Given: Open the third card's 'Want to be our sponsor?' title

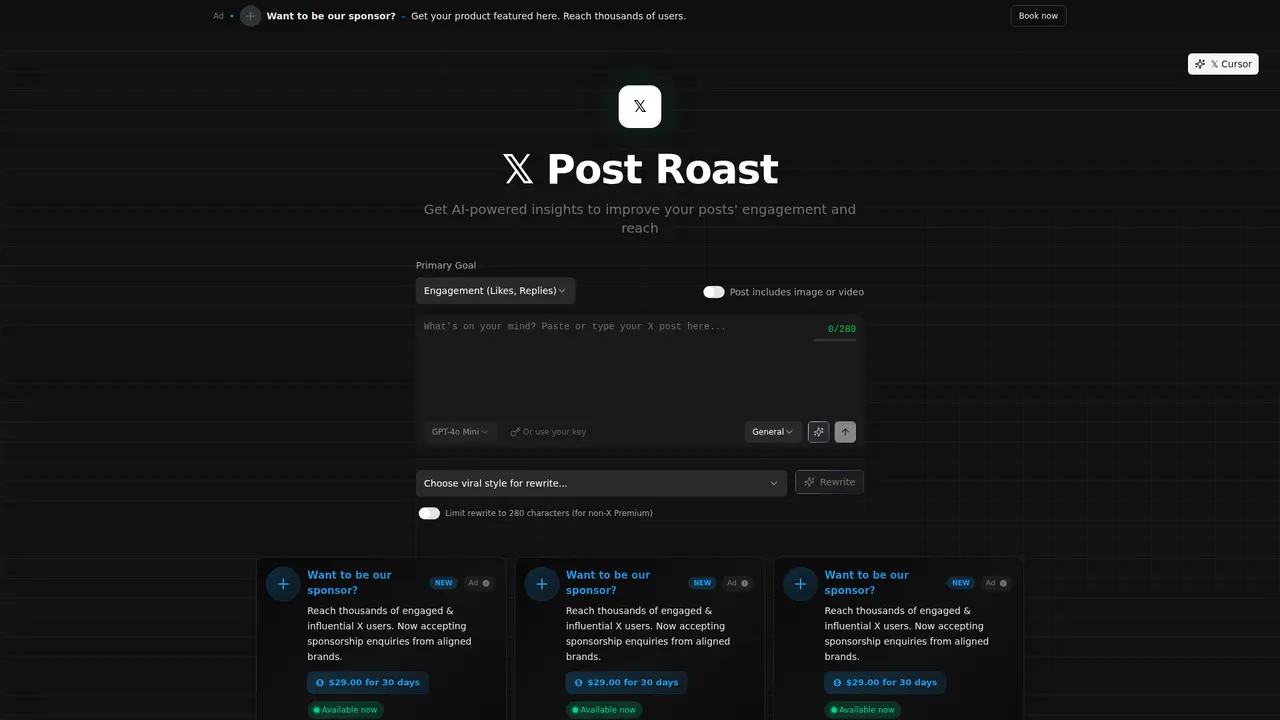Looking at the screenshot, I should [866, 583].
